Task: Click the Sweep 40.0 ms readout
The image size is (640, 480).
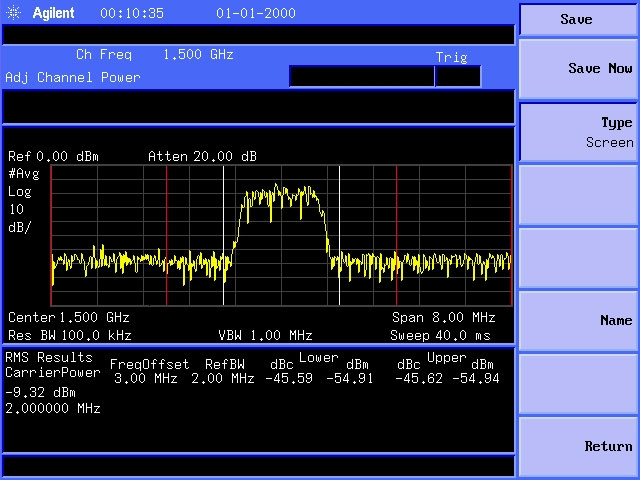Action: 440,336
